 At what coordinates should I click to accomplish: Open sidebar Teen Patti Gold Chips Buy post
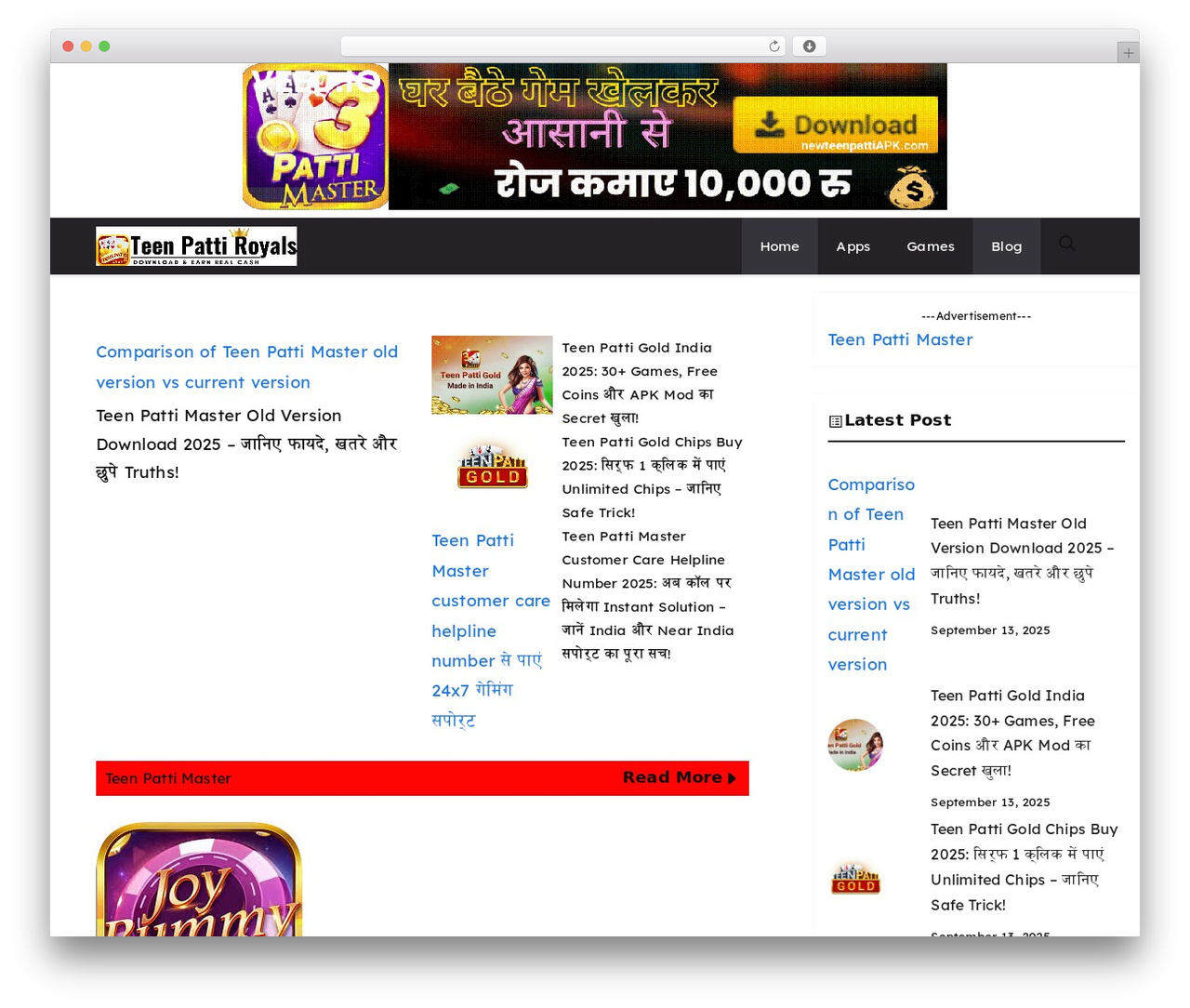(1024, 867)
